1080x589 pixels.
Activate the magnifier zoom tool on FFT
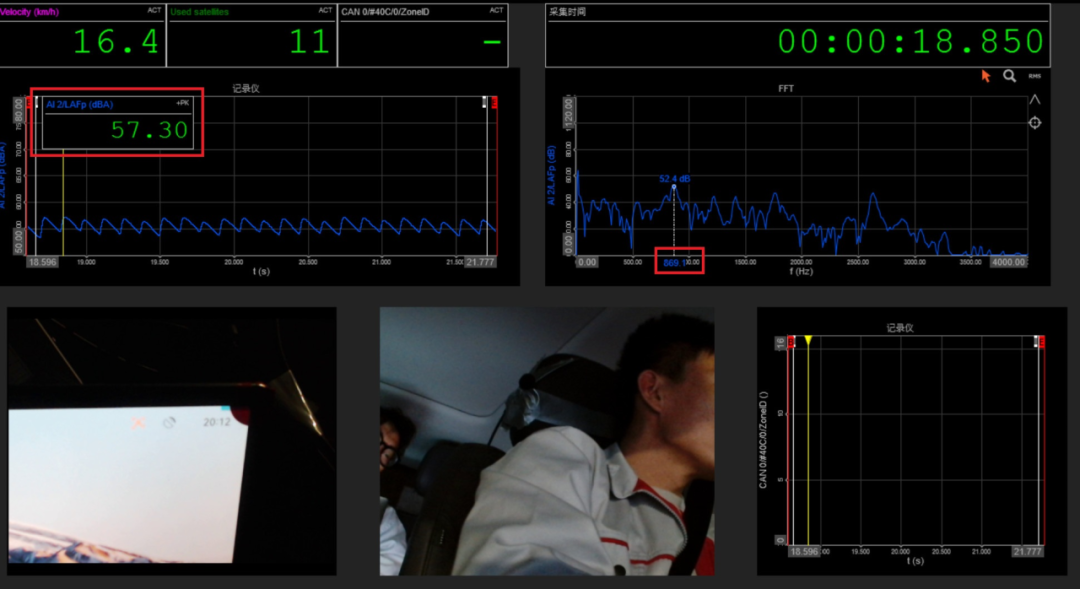point(1009,76)
